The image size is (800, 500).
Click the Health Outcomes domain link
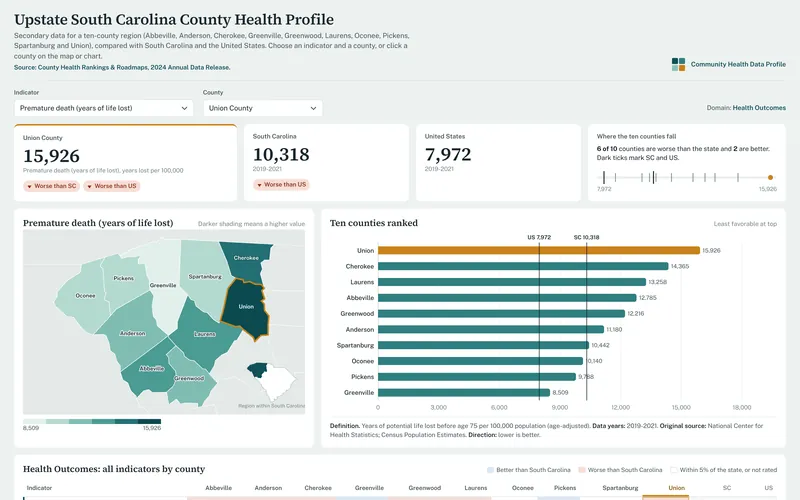(x=759, y=108)
